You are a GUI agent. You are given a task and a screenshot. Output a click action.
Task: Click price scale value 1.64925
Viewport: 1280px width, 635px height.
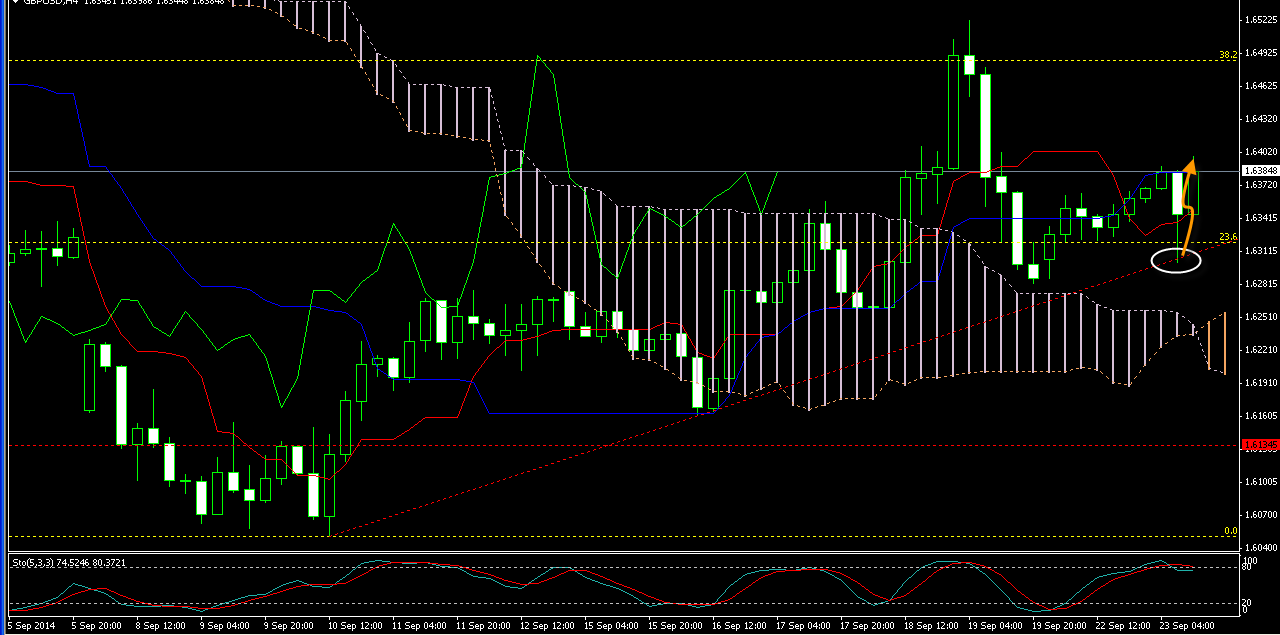click(1261, 53)
